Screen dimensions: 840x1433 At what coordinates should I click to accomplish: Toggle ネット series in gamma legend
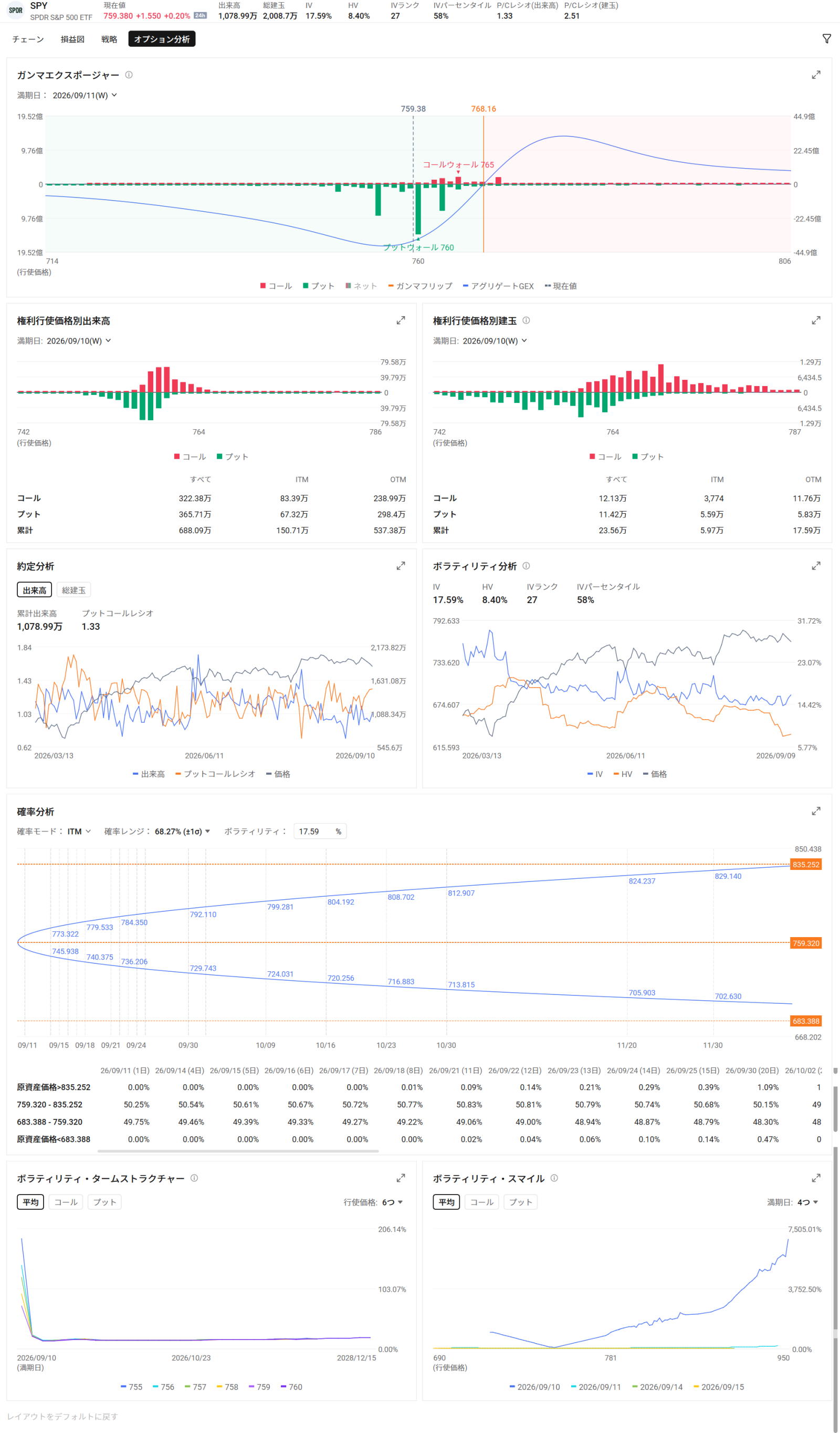361,286
